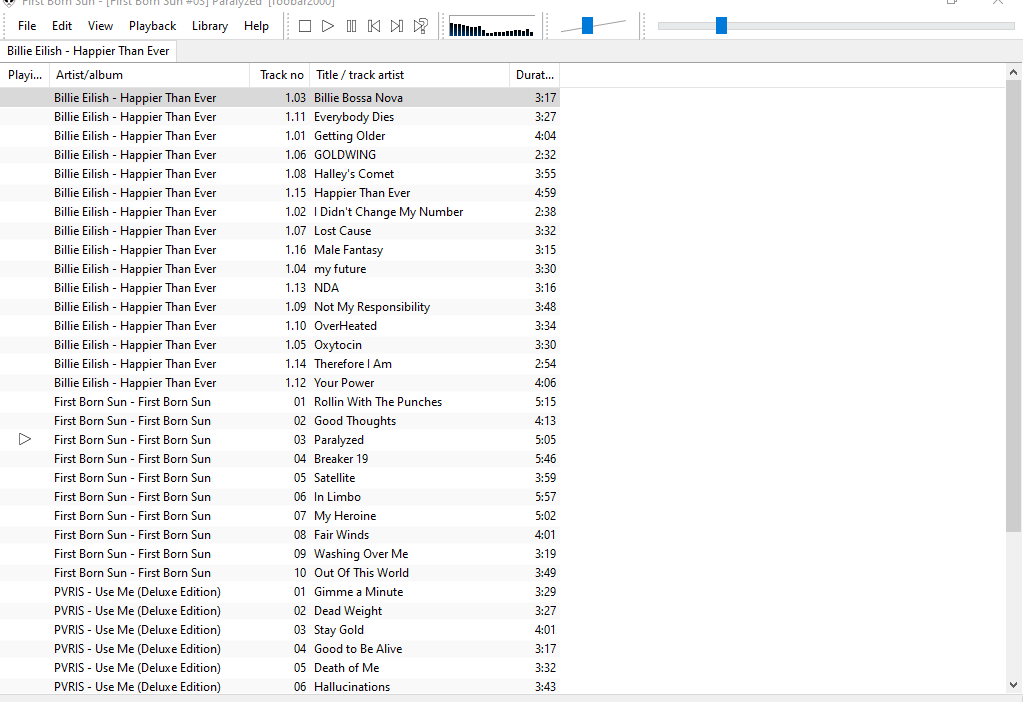Play a random track button
This screenshot has height=702, width=1023.
pyautogui.click(x=421, y=26)
